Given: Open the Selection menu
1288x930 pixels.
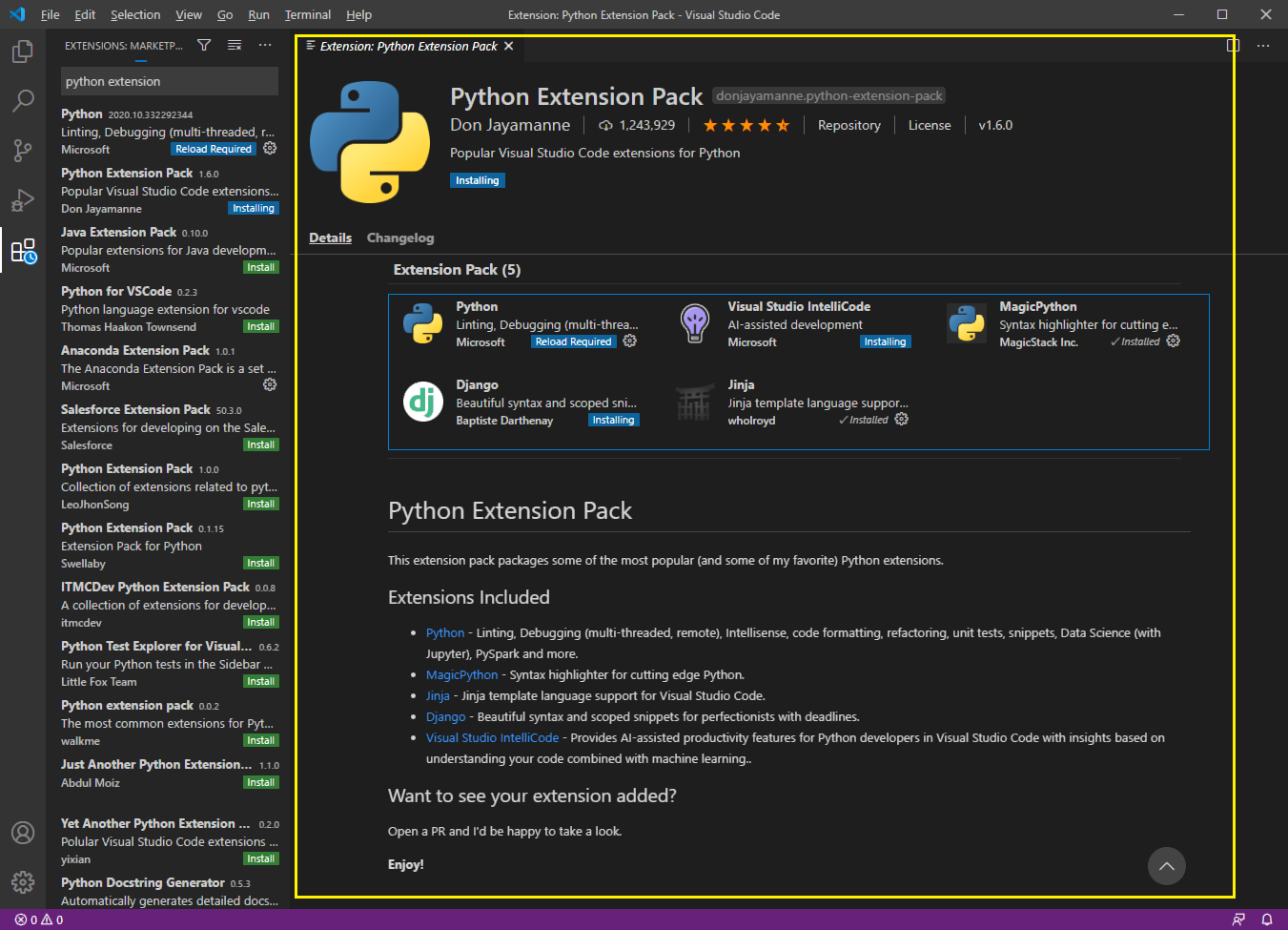Looking at the screenshot, I should 135,14.
